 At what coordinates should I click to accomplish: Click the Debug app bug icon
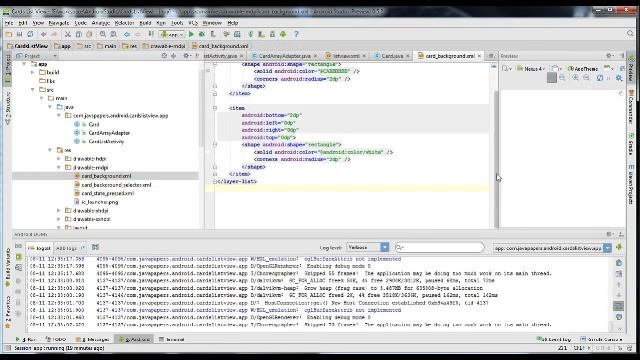tap(202, 34)
